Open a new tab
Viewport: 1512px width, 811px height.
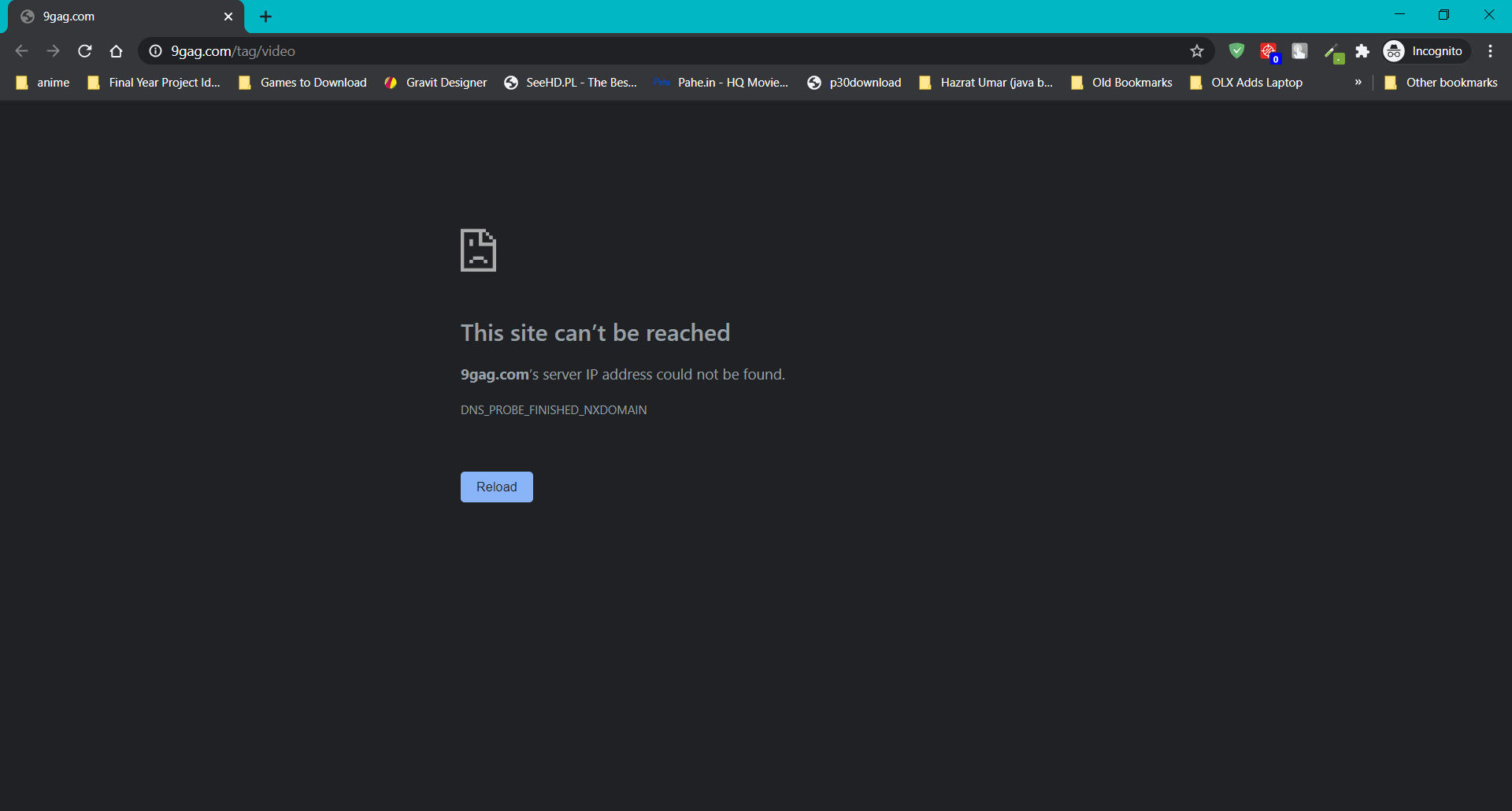[266, 17]
